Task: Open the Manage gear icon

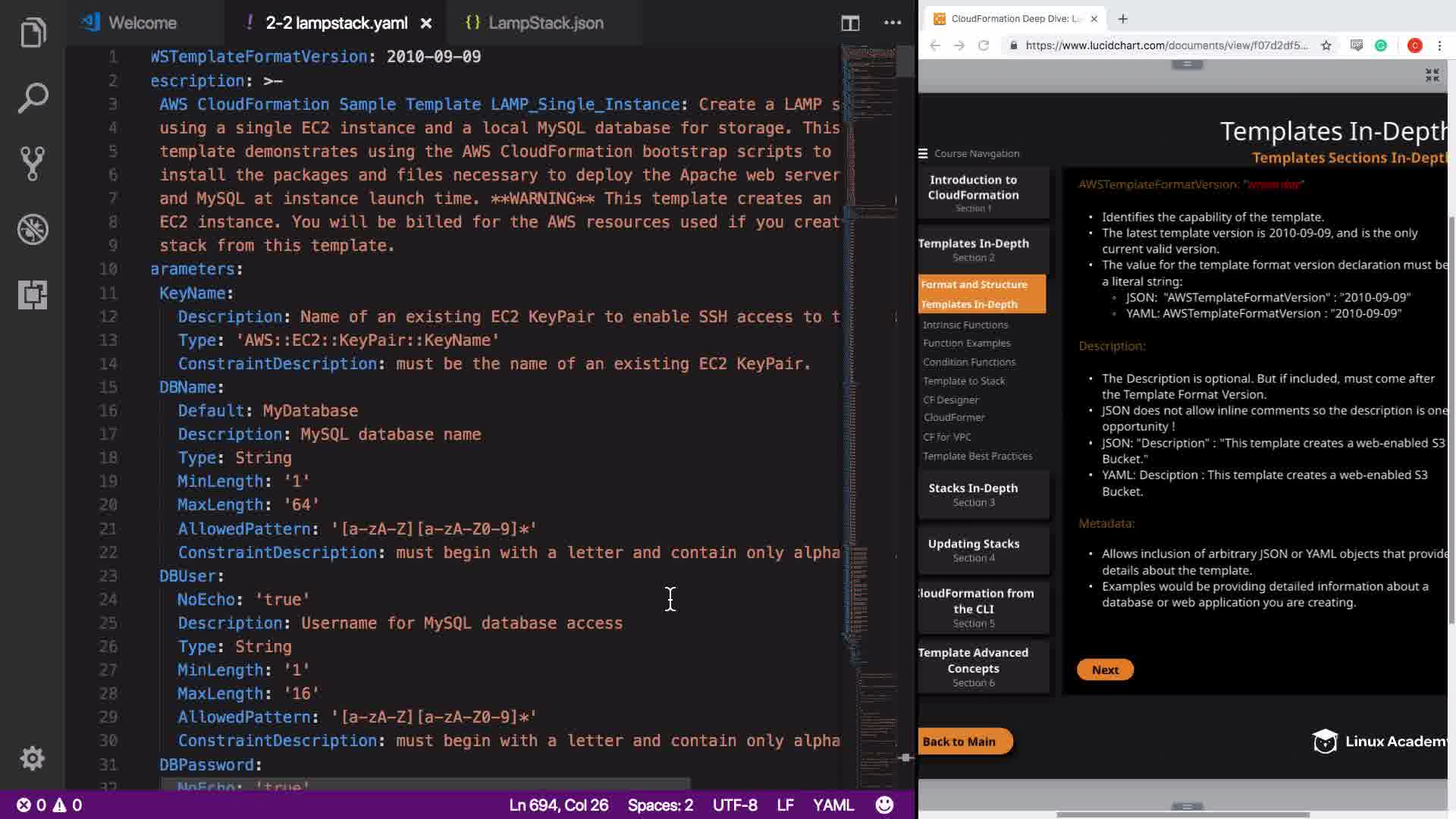Action: tap(33, 758)
